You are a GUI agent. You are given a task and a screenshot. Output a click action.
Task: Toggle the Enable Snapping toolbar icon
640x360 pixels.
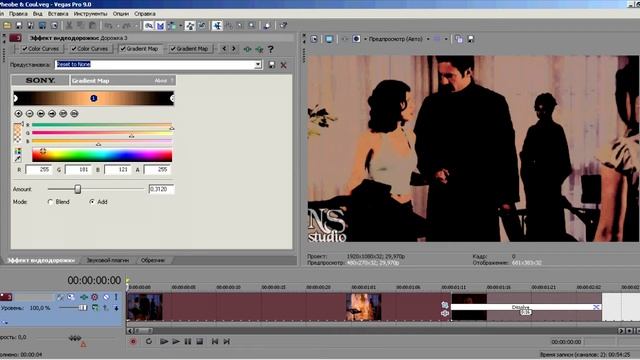point(149,26)
